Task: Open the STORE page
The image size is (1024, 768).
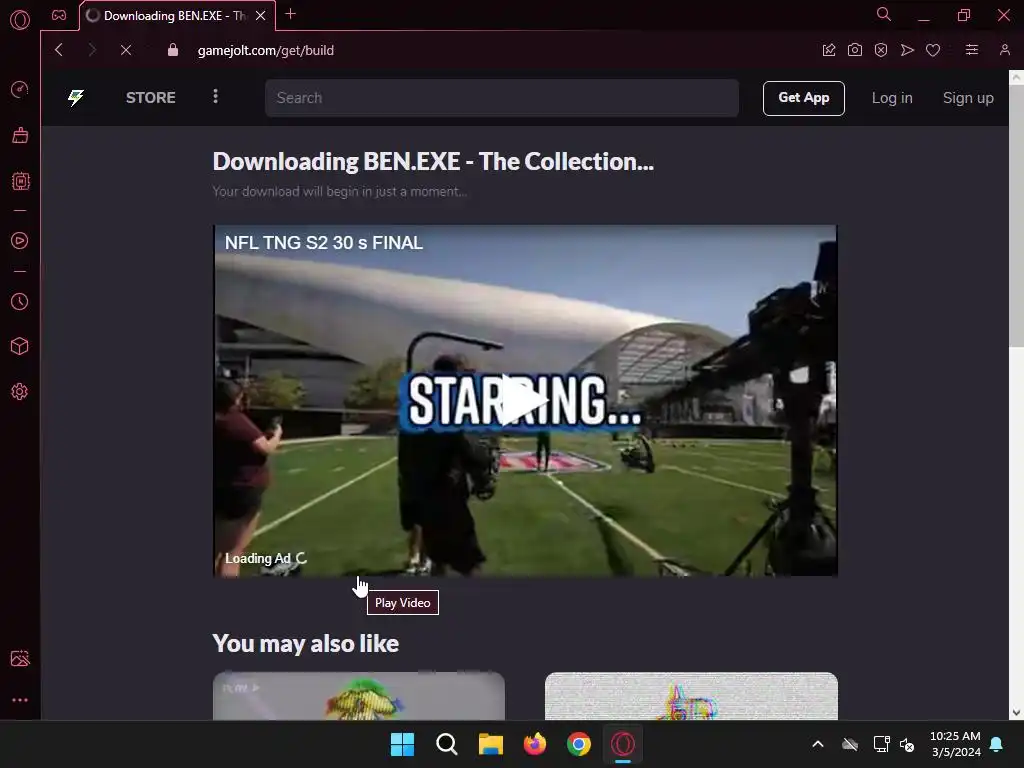Action: [151, 98]
